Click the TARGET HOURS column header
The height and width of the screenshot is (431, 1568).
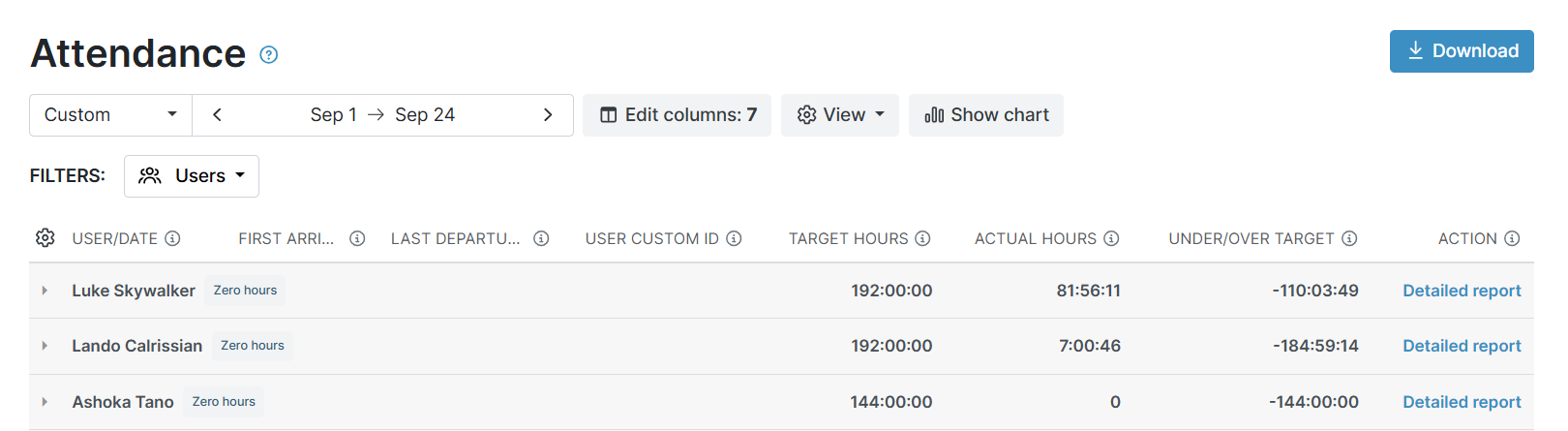[848, 238]
